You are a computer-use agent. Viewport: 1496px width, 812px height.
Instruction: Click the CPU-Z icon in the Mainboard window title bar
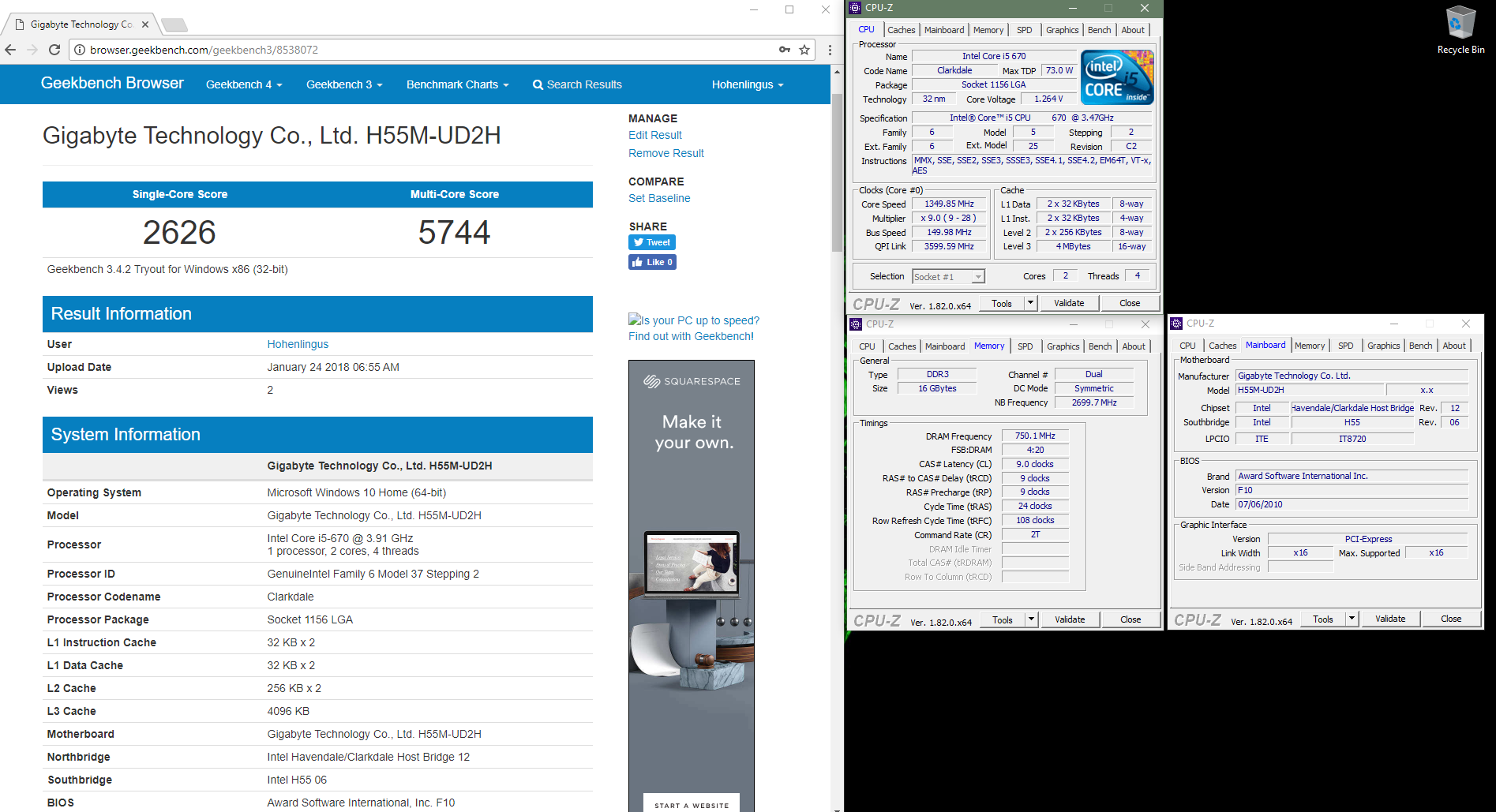(x=1176, y=324)
